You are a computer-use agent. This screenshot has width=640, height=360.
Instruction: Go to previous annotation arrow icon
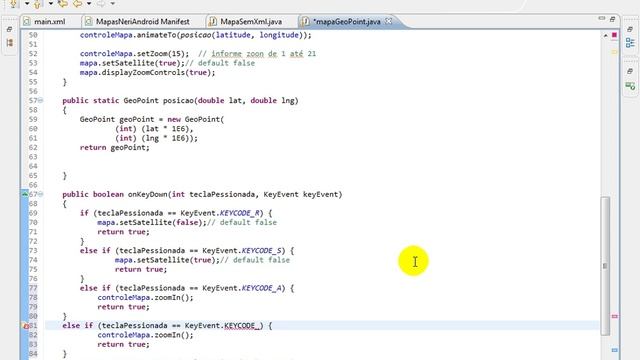(x=37, y=4)
